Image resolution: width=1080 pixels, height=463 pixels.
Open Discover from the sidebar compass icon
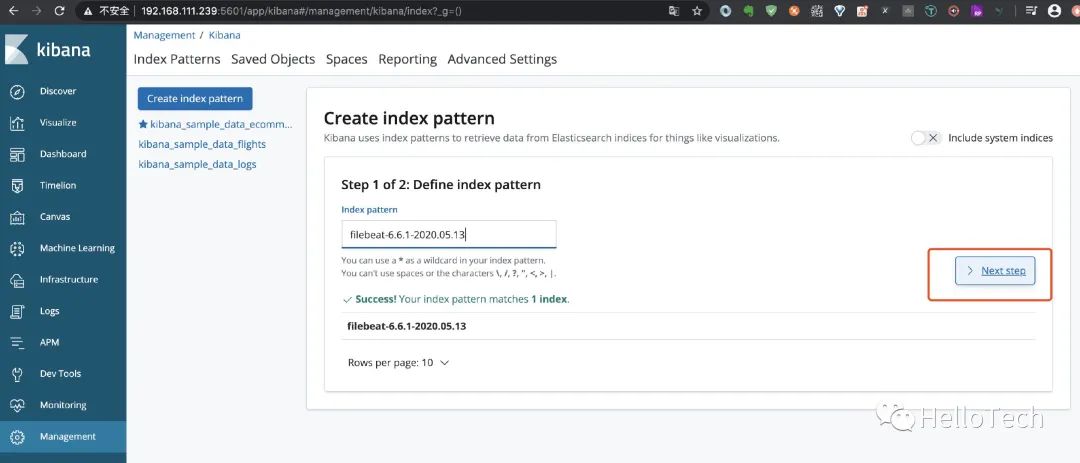pos(17,91)
